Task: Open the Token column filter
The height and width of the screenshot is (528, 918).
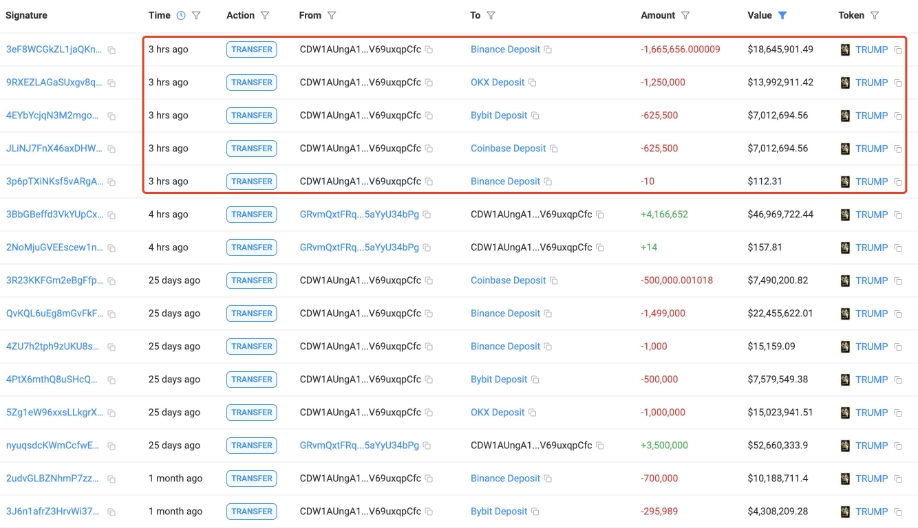Action: [x=874, y=15]
